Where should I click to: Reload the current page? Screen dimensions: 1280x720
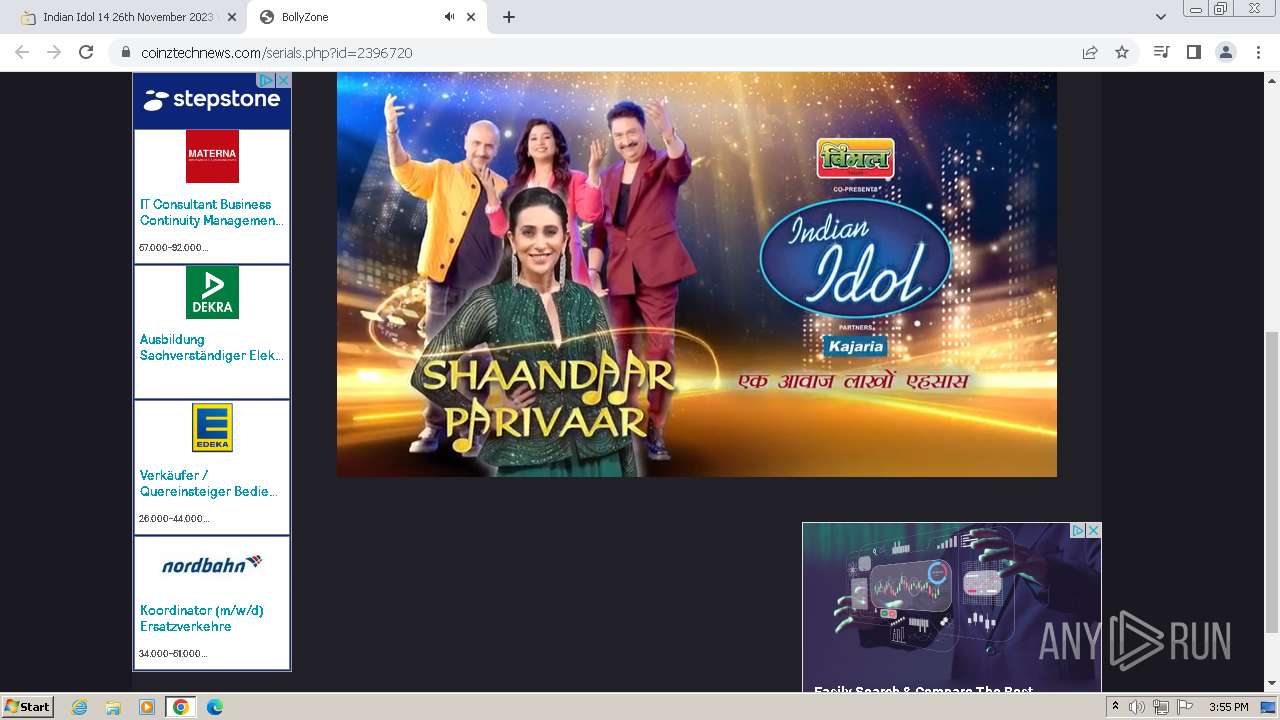tap(86, 52)
